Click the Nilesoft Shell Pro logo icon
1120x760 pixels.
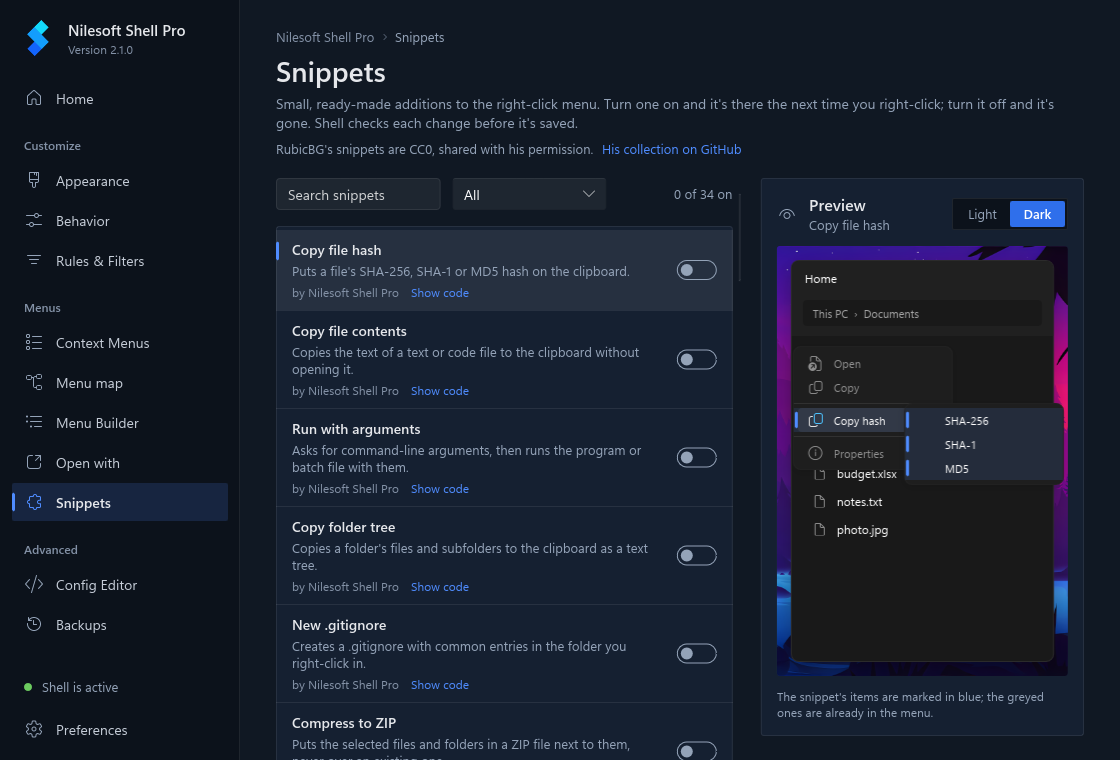(x=38, y=38)
